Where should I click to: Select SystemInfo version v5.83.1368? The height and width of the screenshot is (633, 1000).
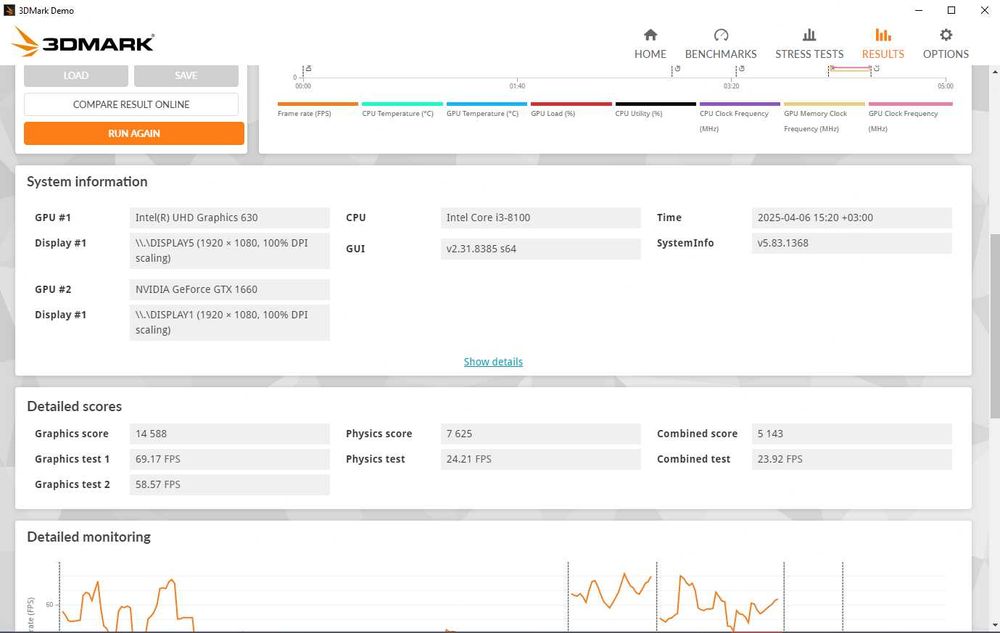(851, 243)
